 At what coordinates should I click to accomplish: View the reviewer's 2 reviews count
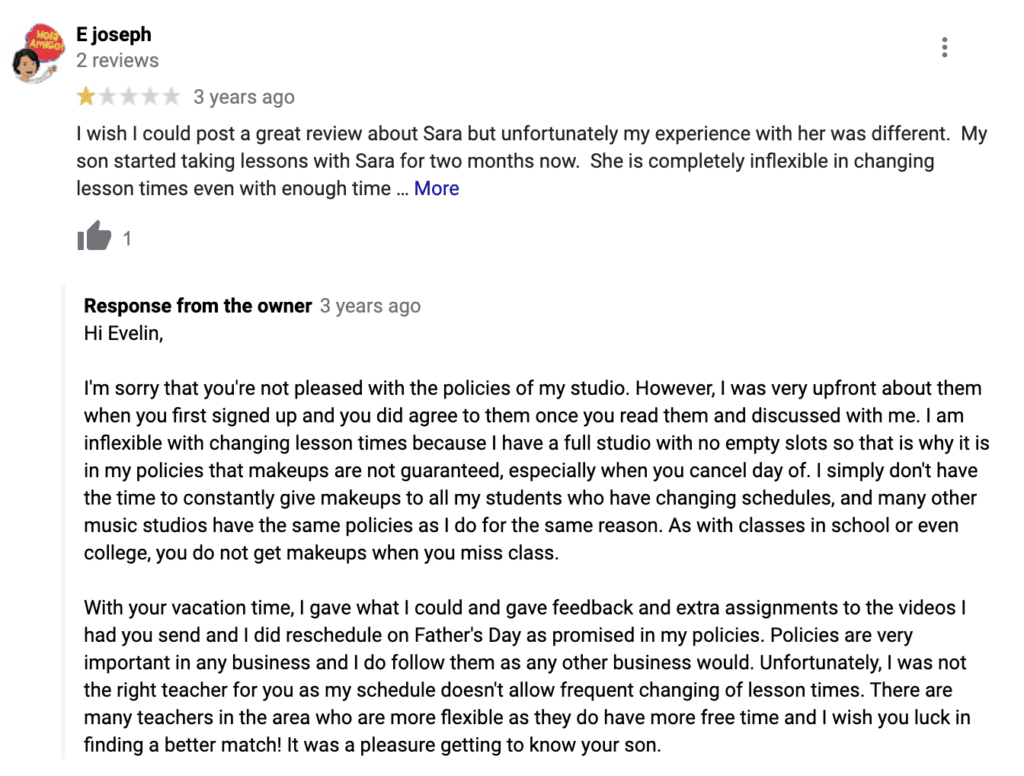click(118, 61)
